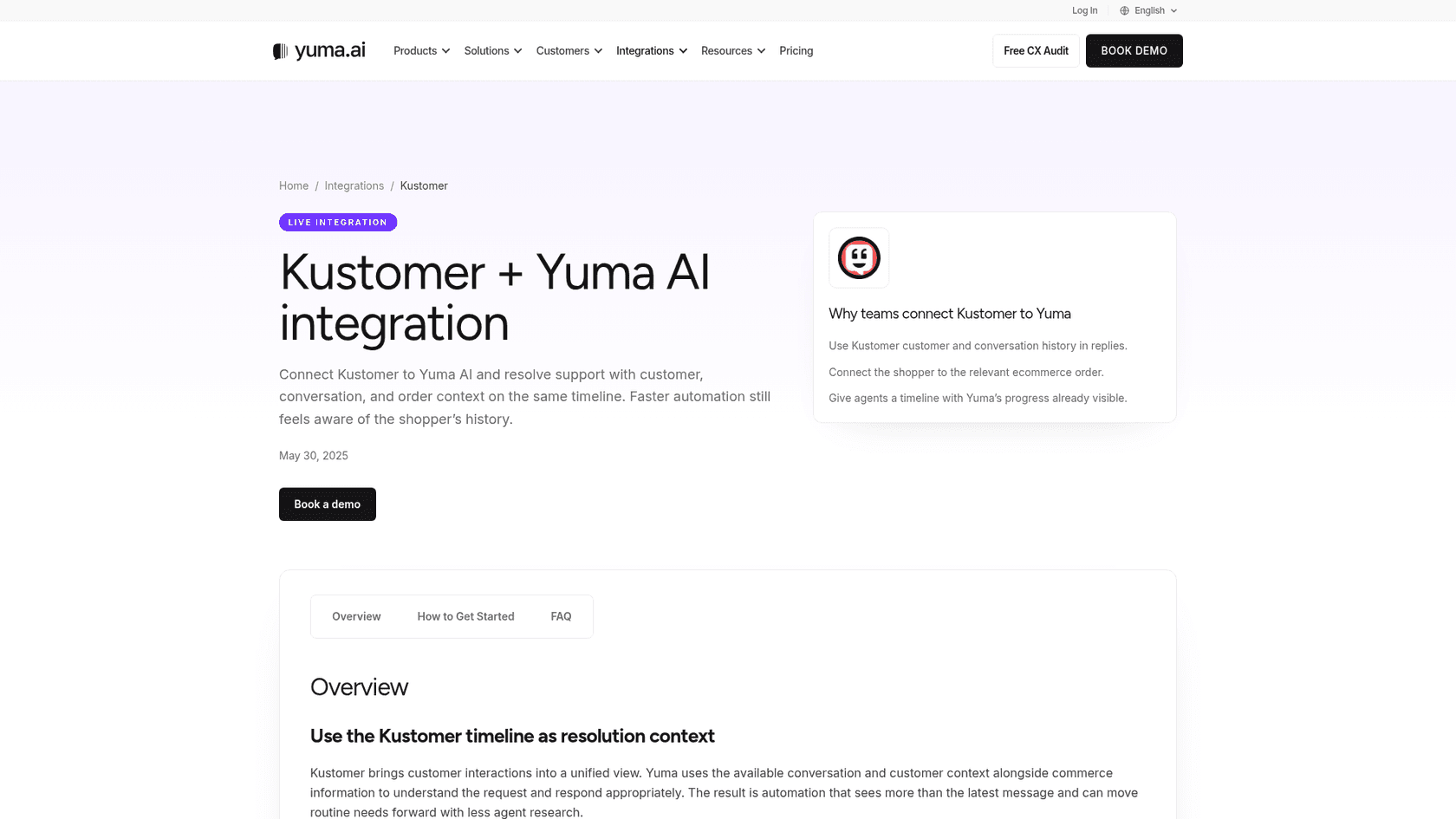Expand the Products menu
1456x819 pixels.
tap(421, 51)
